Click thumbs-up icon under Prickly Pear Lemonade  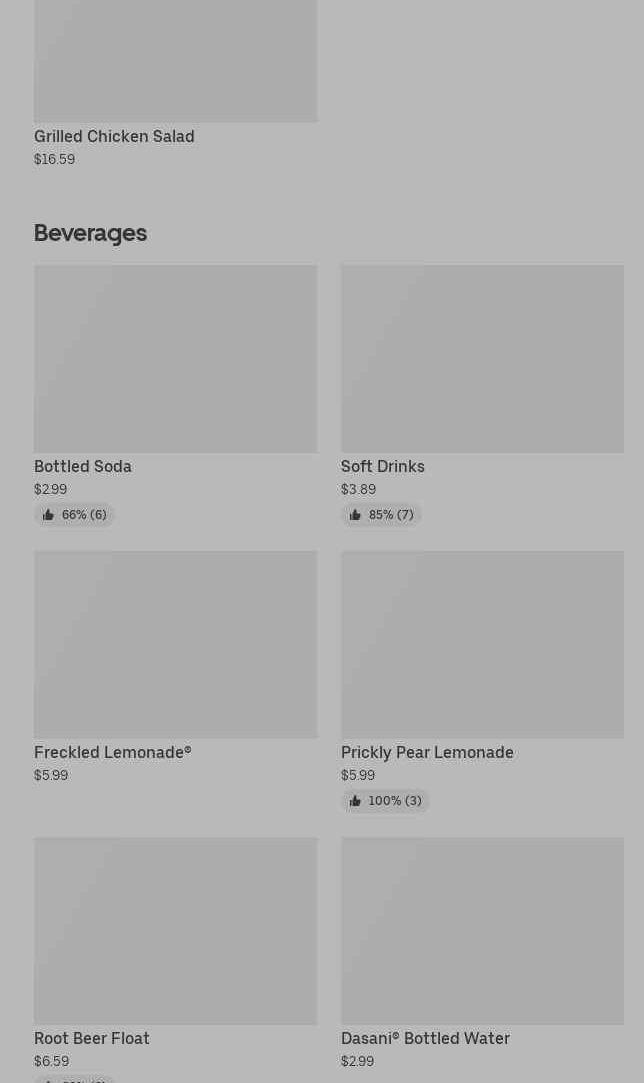(355, 801)
